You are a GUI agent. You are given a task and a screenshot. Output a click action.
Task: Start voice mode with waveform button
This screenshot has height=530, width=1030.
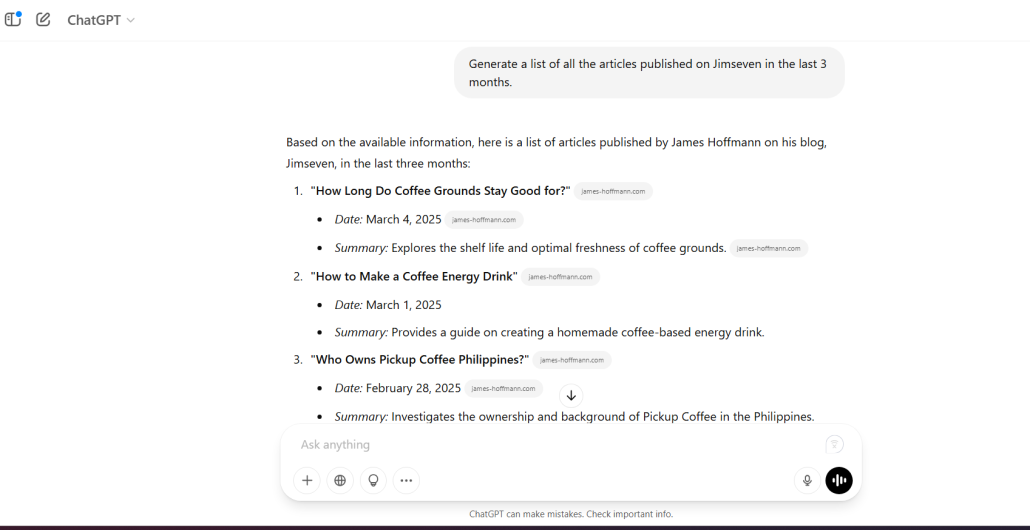pos(839,480)
